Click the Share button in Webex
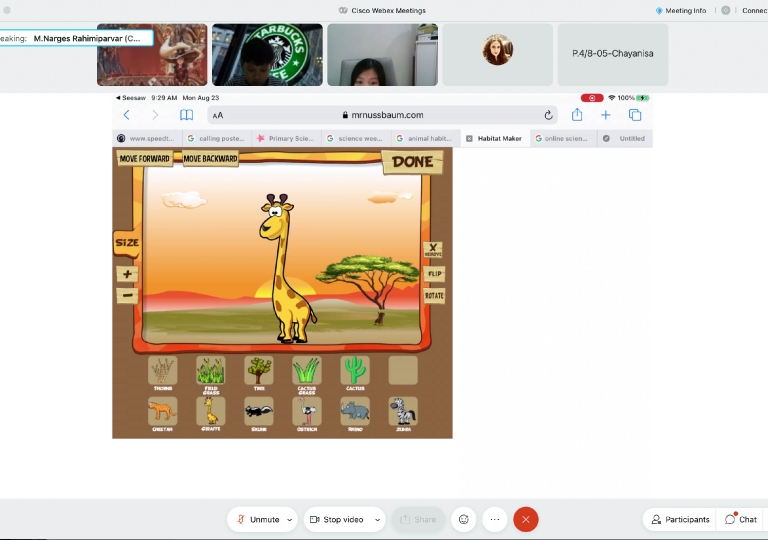The image size is (768, 540). pos(418,519)
